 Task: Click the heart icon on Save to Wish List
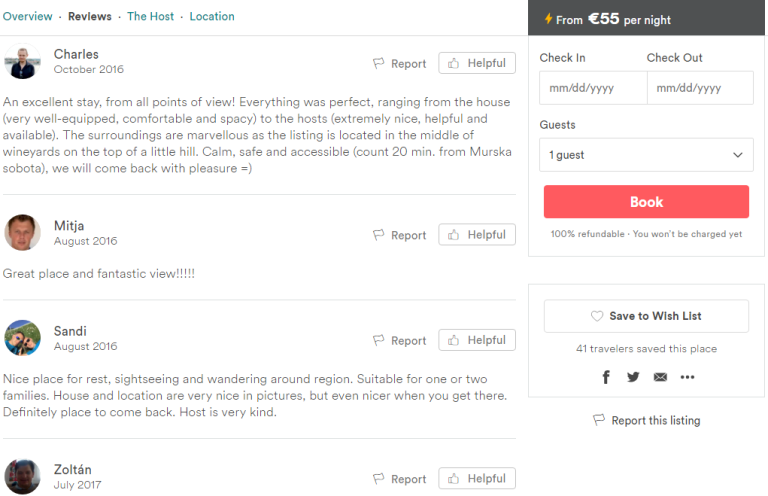[x=598, y=316]
